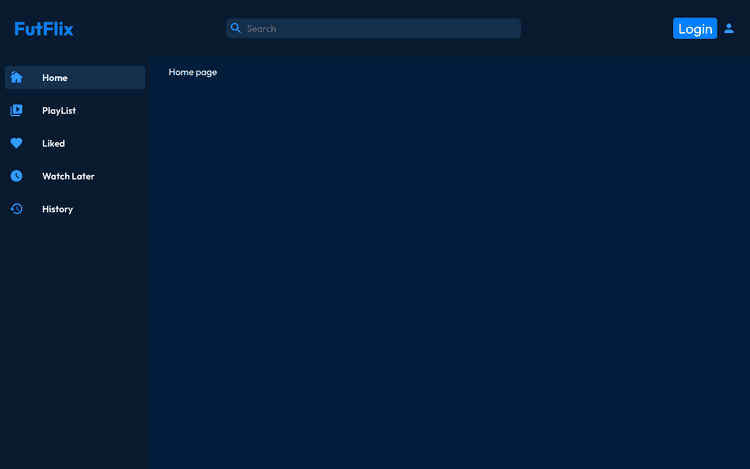Focus the Search input field
The height and width of the screenshot is (469, 750).
pyautogui.click(x=373, y=28)
